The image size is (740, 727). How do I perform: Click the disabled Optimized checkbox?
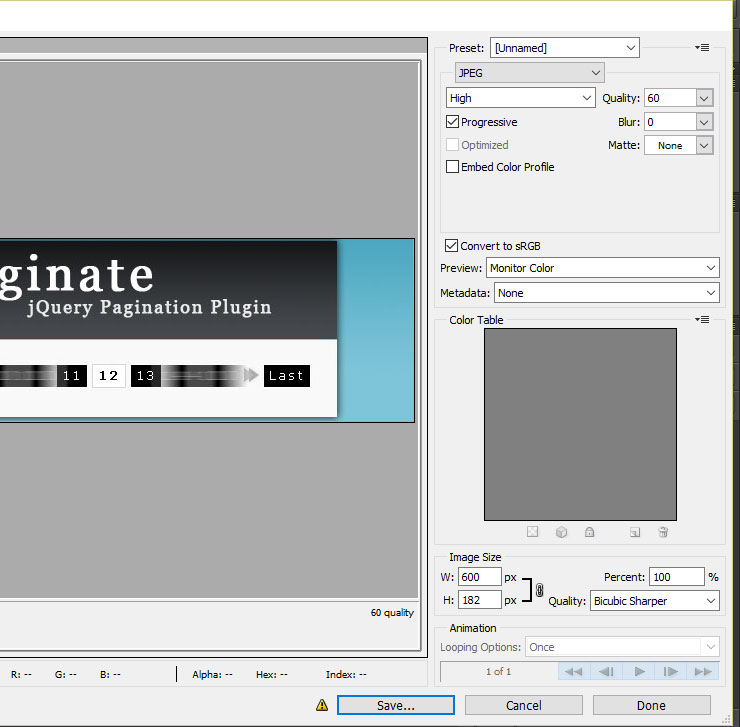coord(452,144)
